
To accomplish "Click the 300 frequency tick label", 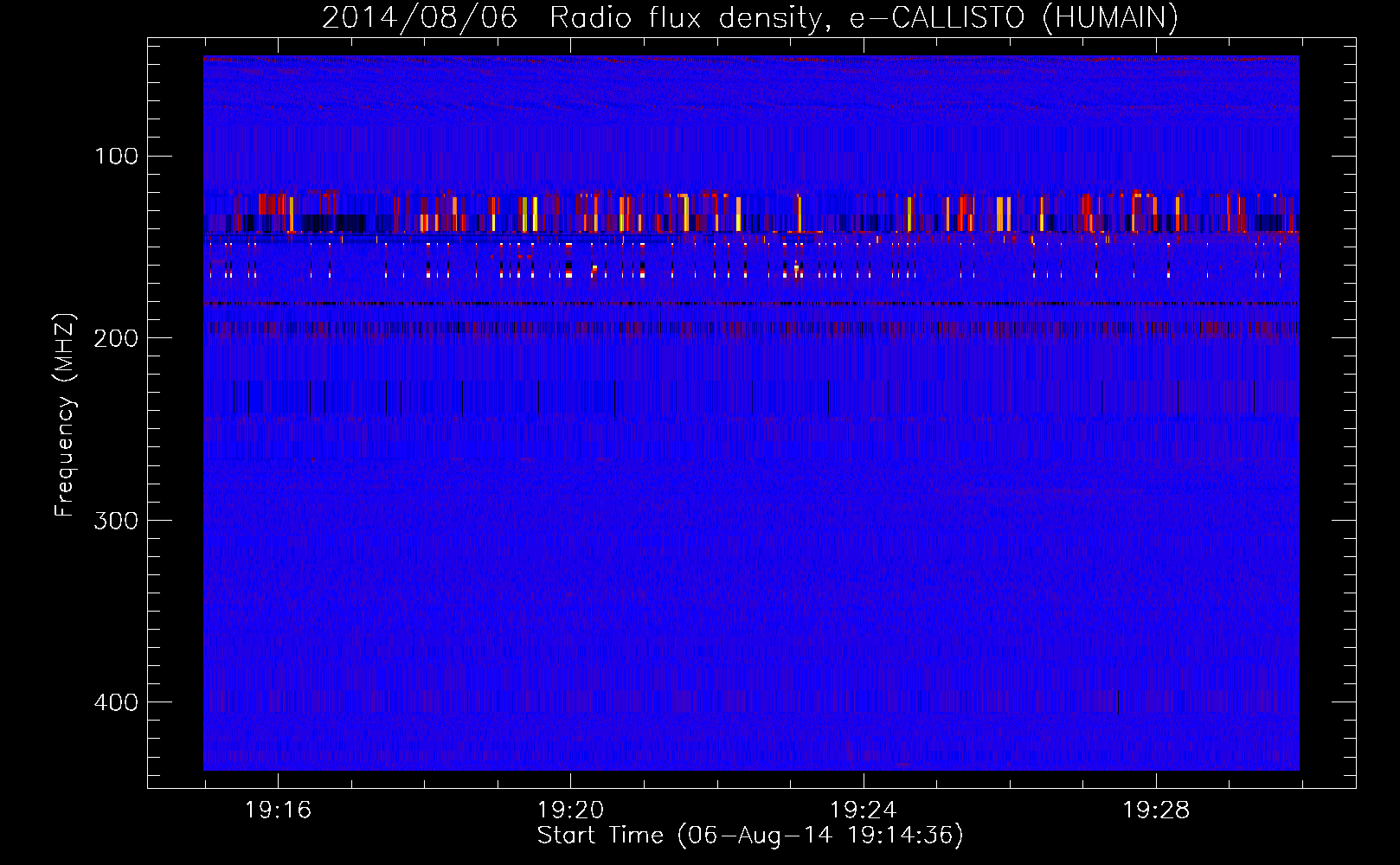I will (116, 520).
